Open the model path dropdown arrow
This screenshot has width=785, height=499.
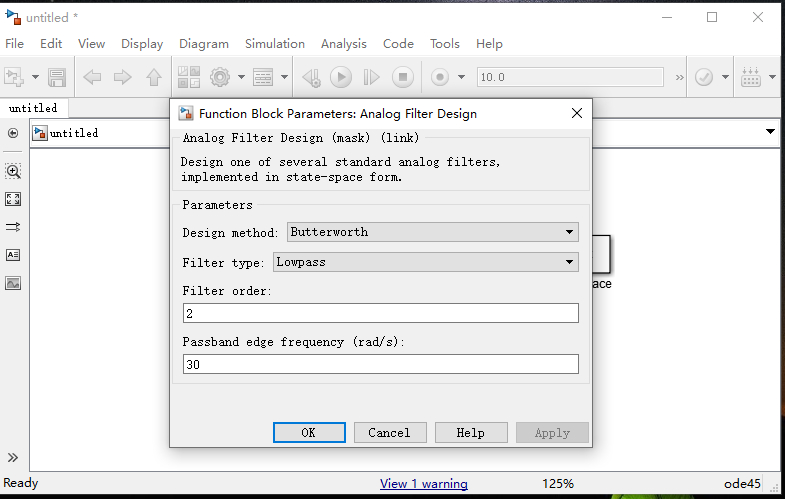(x=770, y=132)
